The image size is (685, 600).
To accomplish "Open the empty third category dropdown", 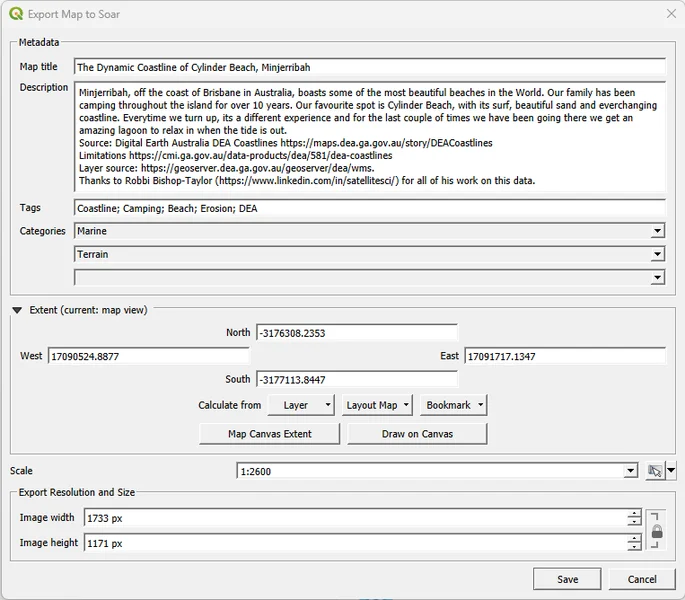I will point(657,277).
